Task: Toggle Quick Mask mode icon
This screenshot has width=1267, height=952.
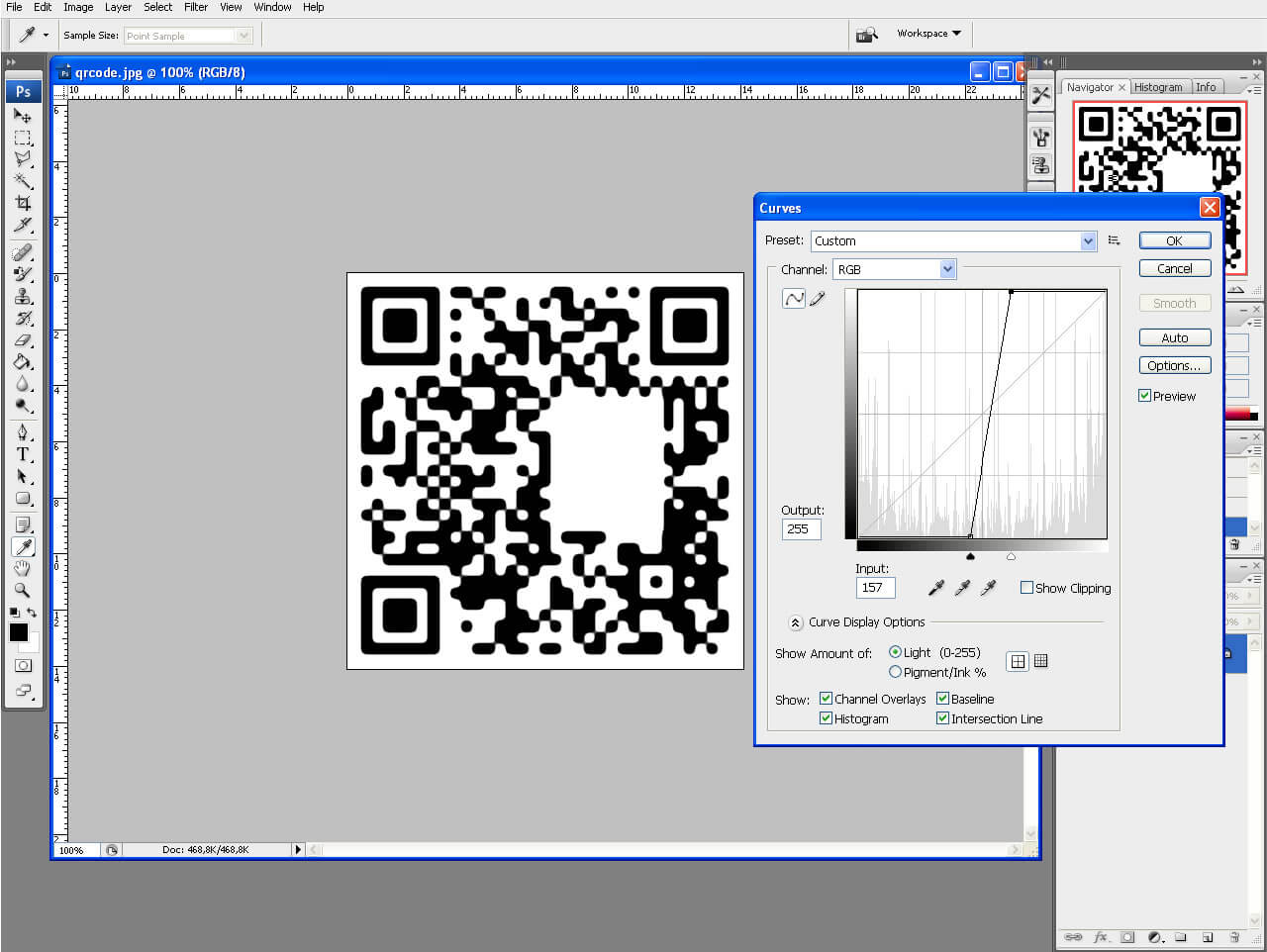Action: pyautogui.click(x=23, y=665)
